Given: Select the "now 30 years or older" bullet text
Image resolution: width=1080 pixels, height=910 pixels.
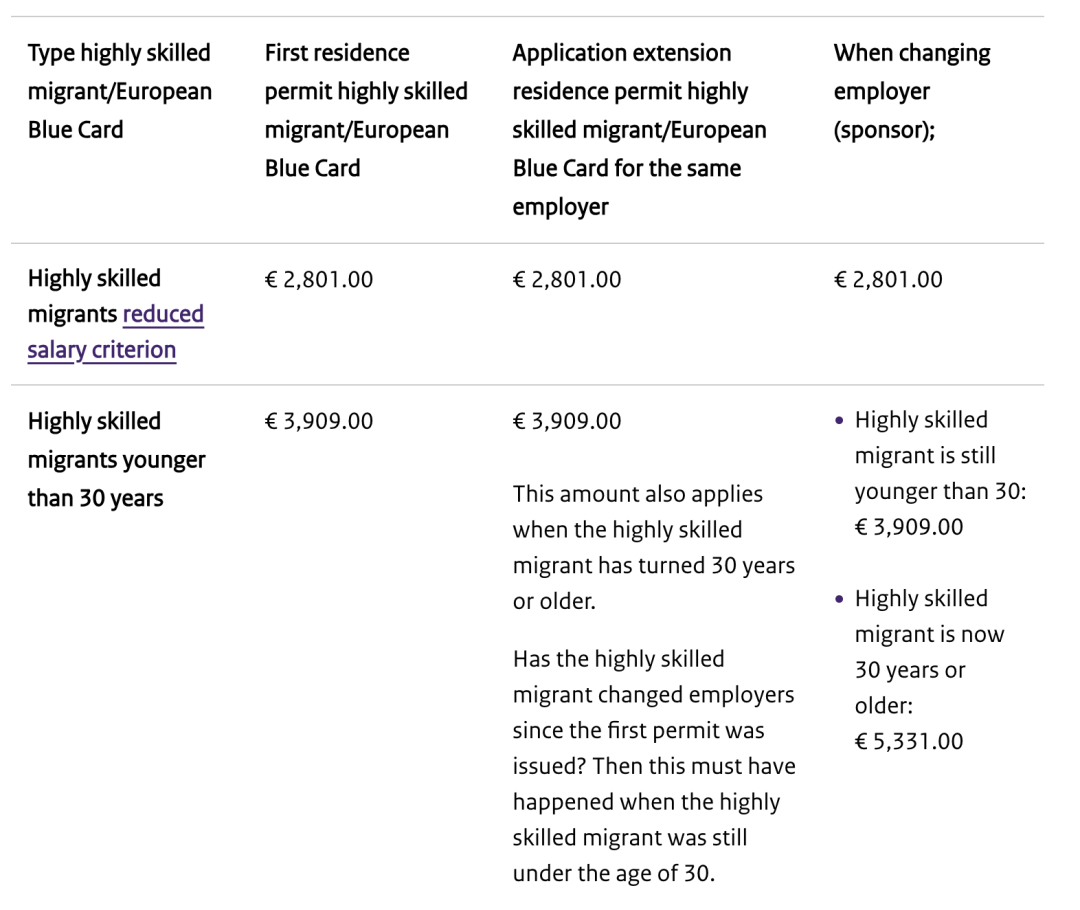Looking at the screenshot, I should (x=929, y=652).
